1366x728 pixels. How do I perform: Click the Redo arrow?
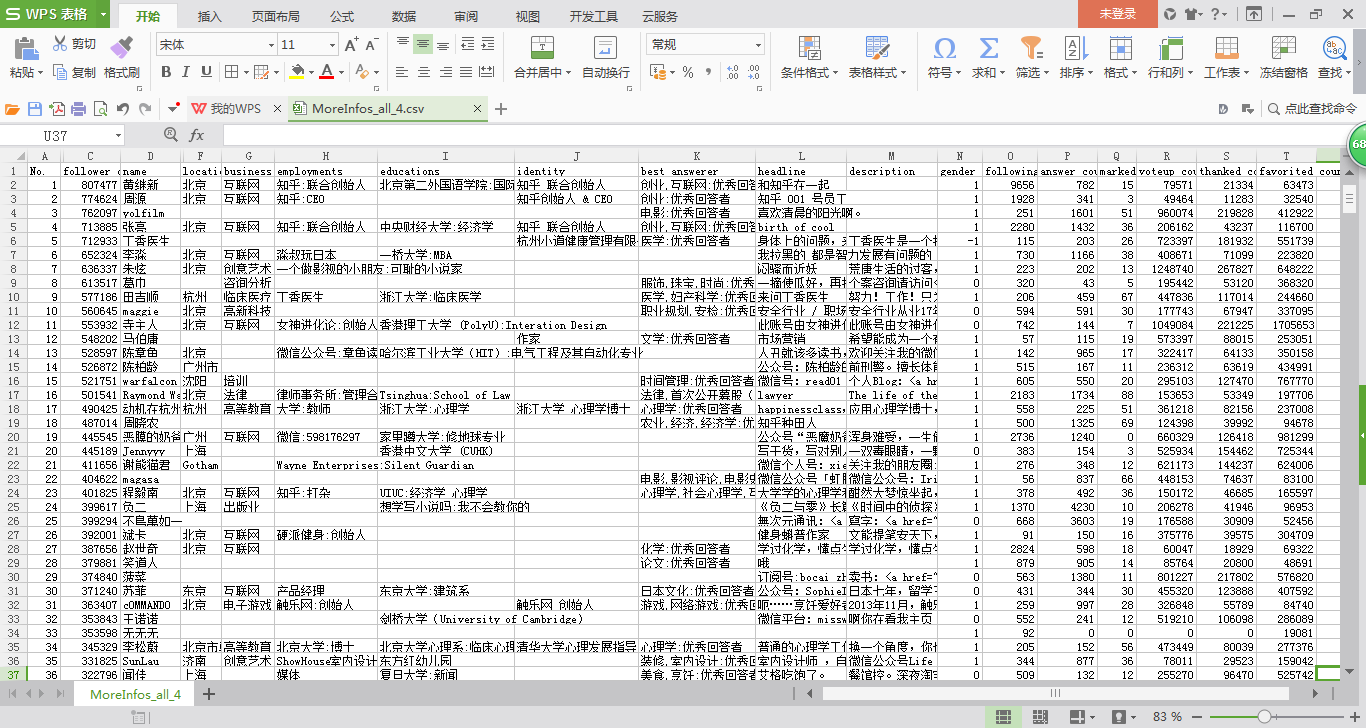tap(146, 109)
